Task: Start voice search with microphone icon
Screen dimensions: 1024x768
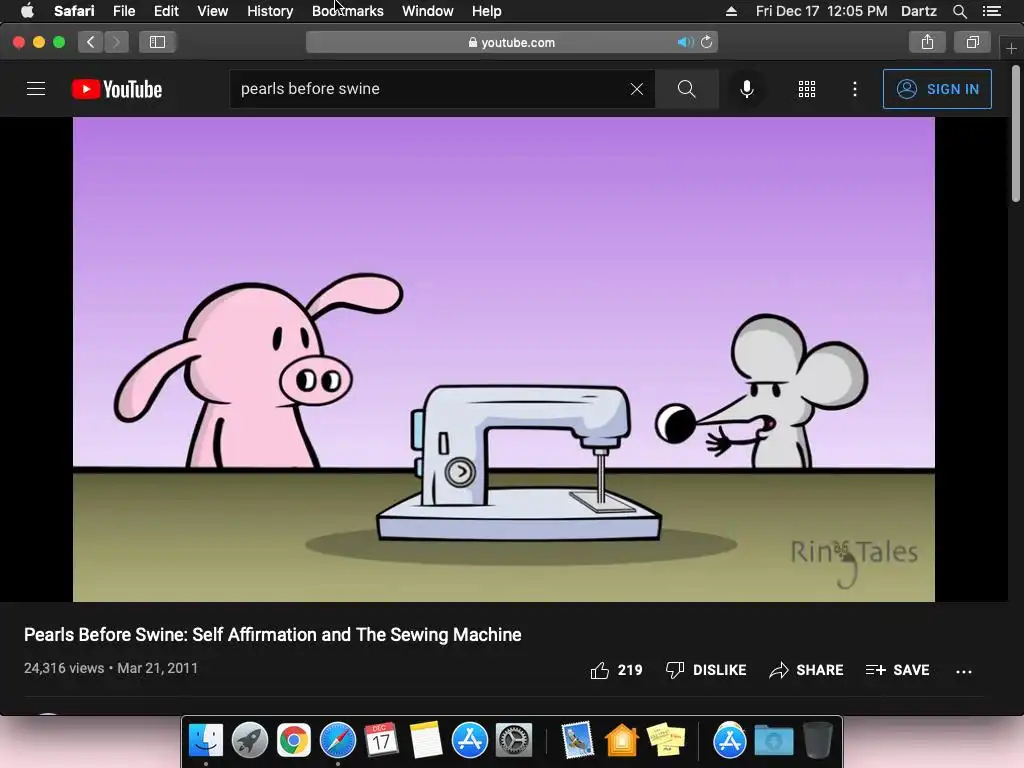Action: tap(746, 89)
